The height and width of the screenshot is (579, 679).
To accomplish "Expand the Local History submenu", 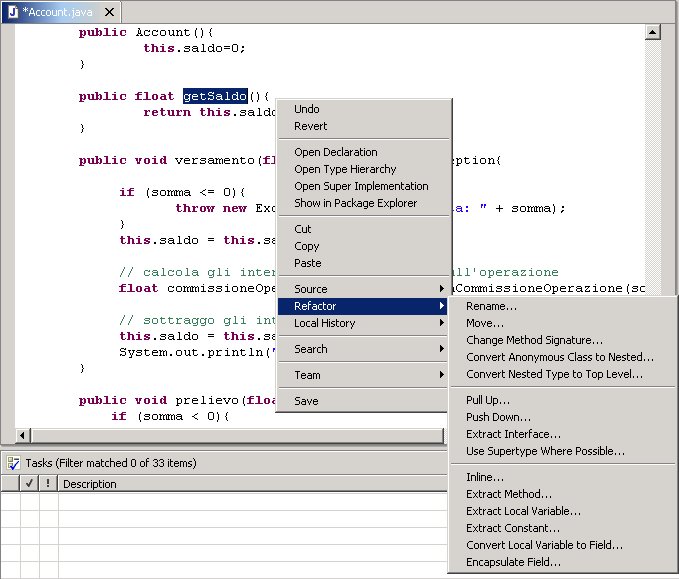I will pos(362,323).
